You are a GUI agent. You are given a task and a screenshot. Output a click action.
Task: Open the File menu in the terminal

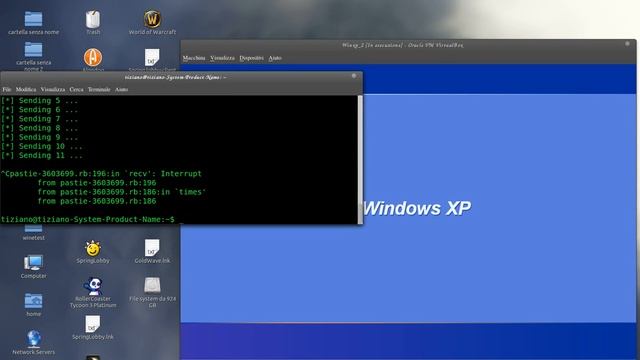(7, 89)
